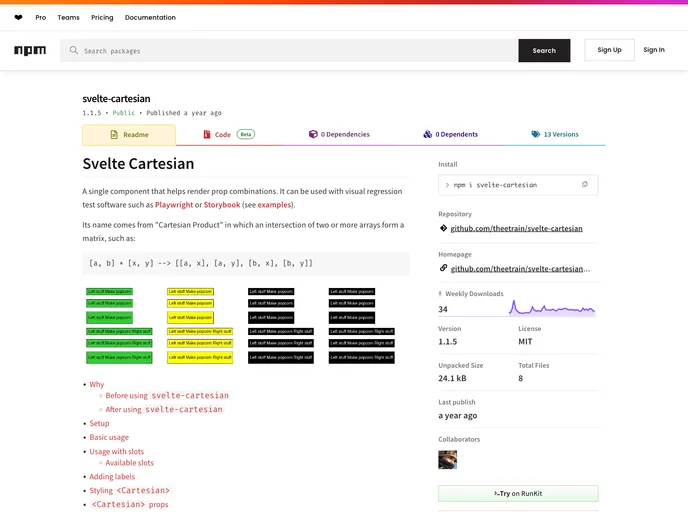Jump to After using svelte-cartesian section
Screen dimensions: 688x512
pyautogui.click(x=164, y=409)
